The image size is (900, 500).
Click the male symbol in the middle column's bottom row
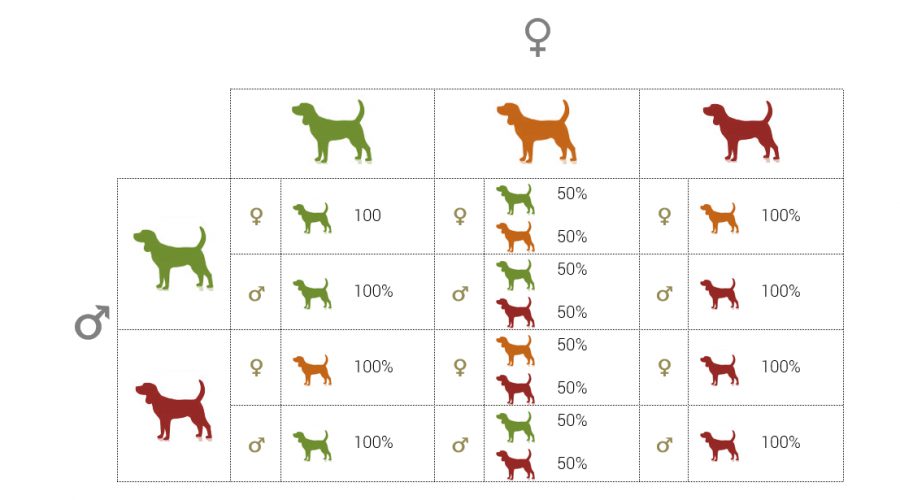click(460, 444)
